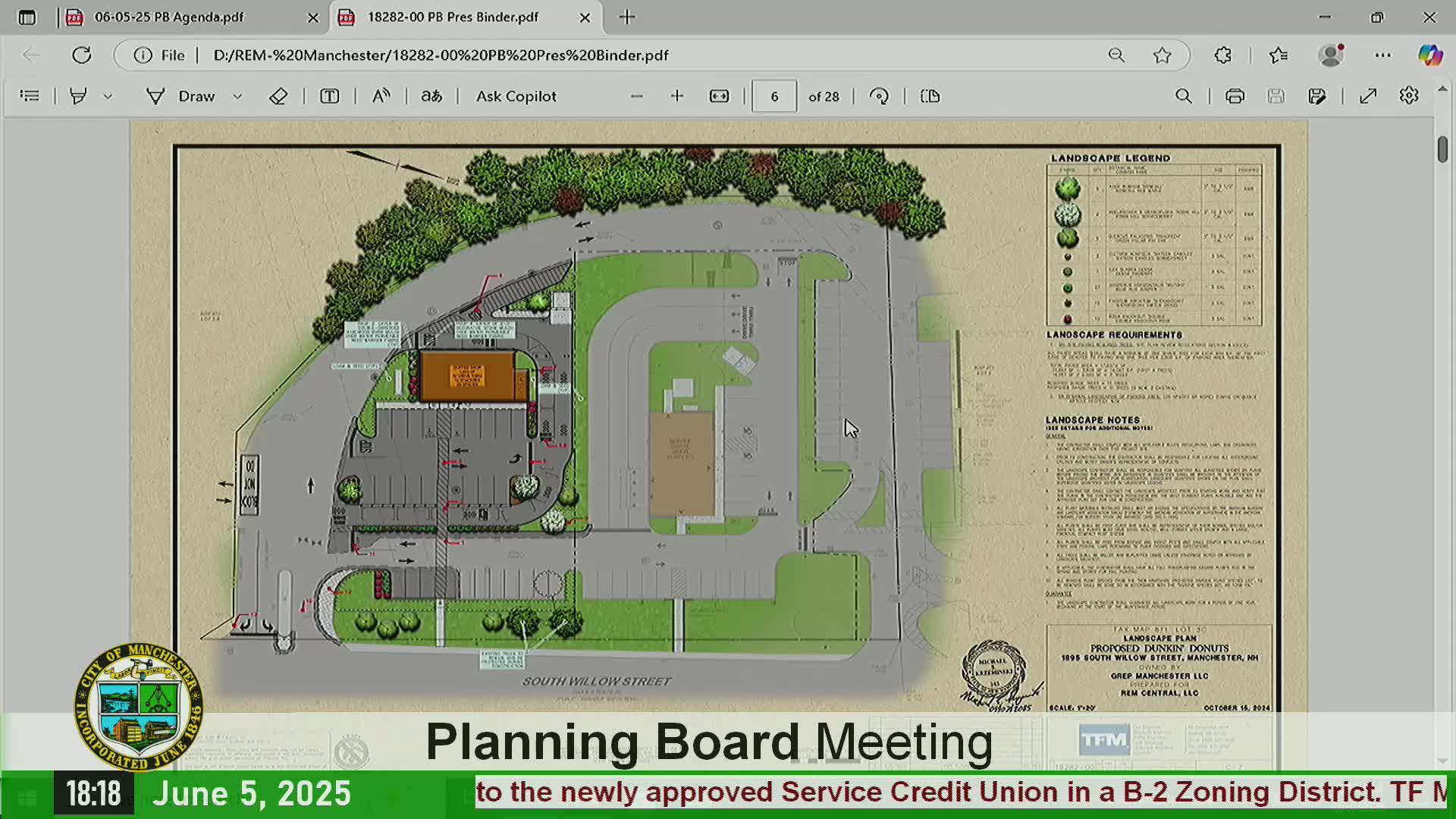1456x819 pixels.
Task: Rotate the PDF page
Action: [x=879, y=96]
